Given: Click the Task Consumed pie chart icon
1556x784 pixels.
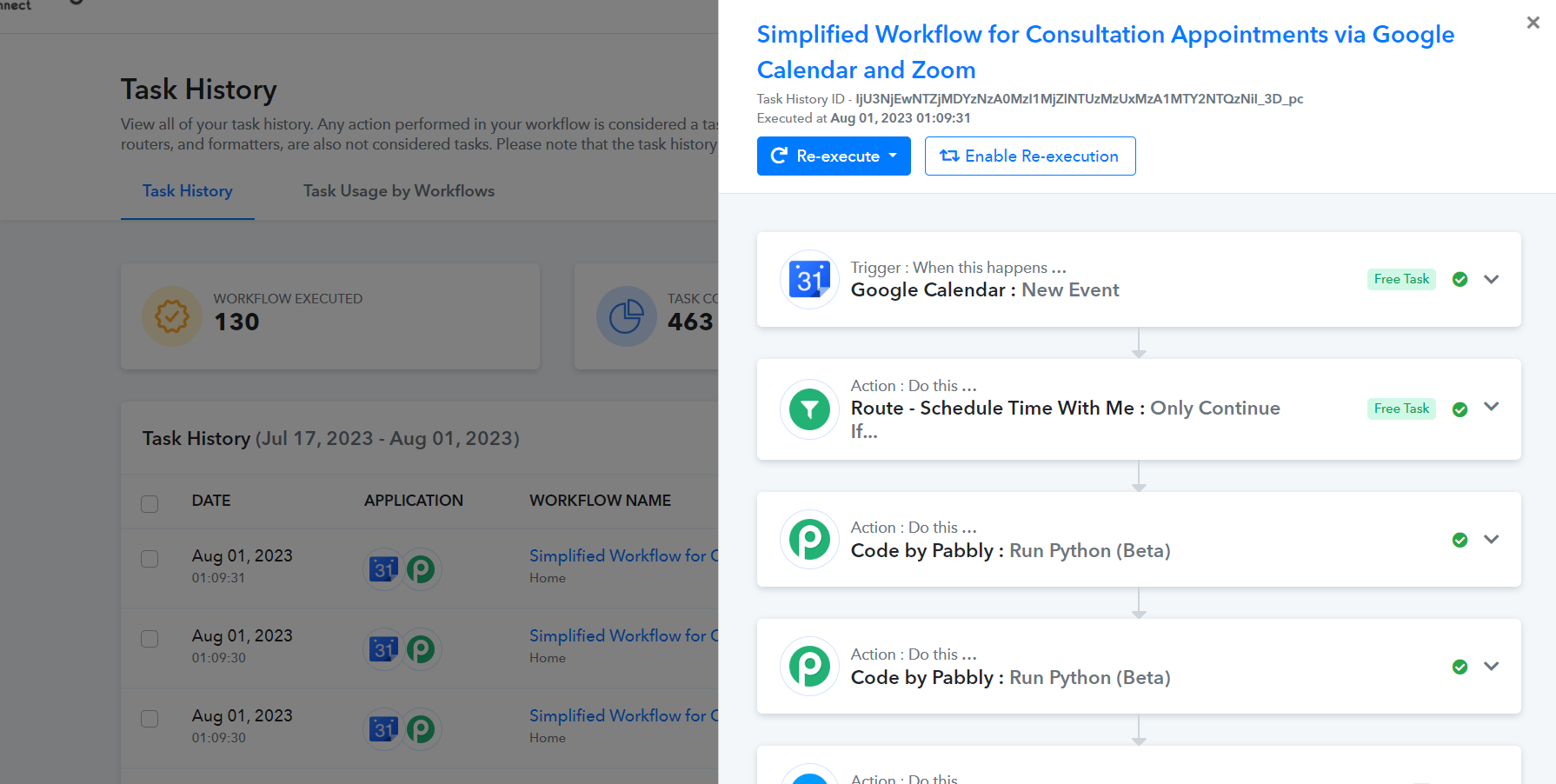Looking at the screenshot, I should (x=626, y=316).
